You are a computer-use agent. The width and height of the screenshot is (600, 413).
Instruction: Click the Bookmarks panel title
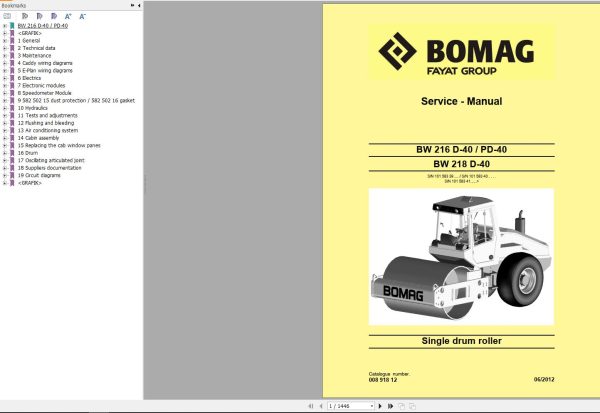pyautogui.click(x=13, y=5)
